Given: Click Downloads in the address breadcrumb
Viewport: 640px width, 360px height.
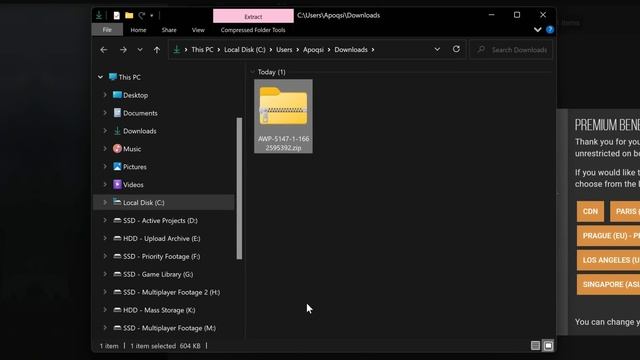Looking at the screenshot, I should click(351, 49).
